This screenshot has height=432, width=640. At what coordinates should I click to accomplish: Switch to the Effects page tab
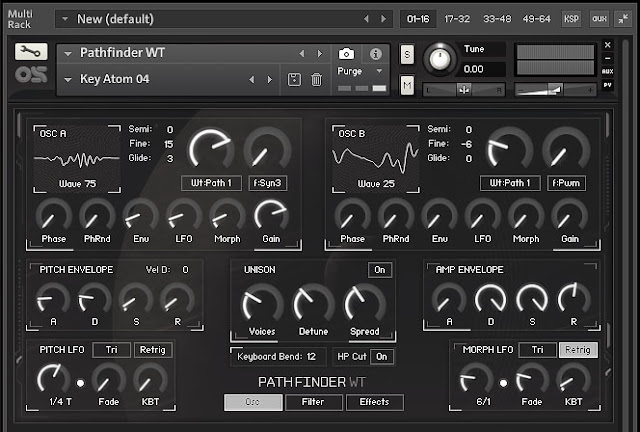(x=375, y=402)
